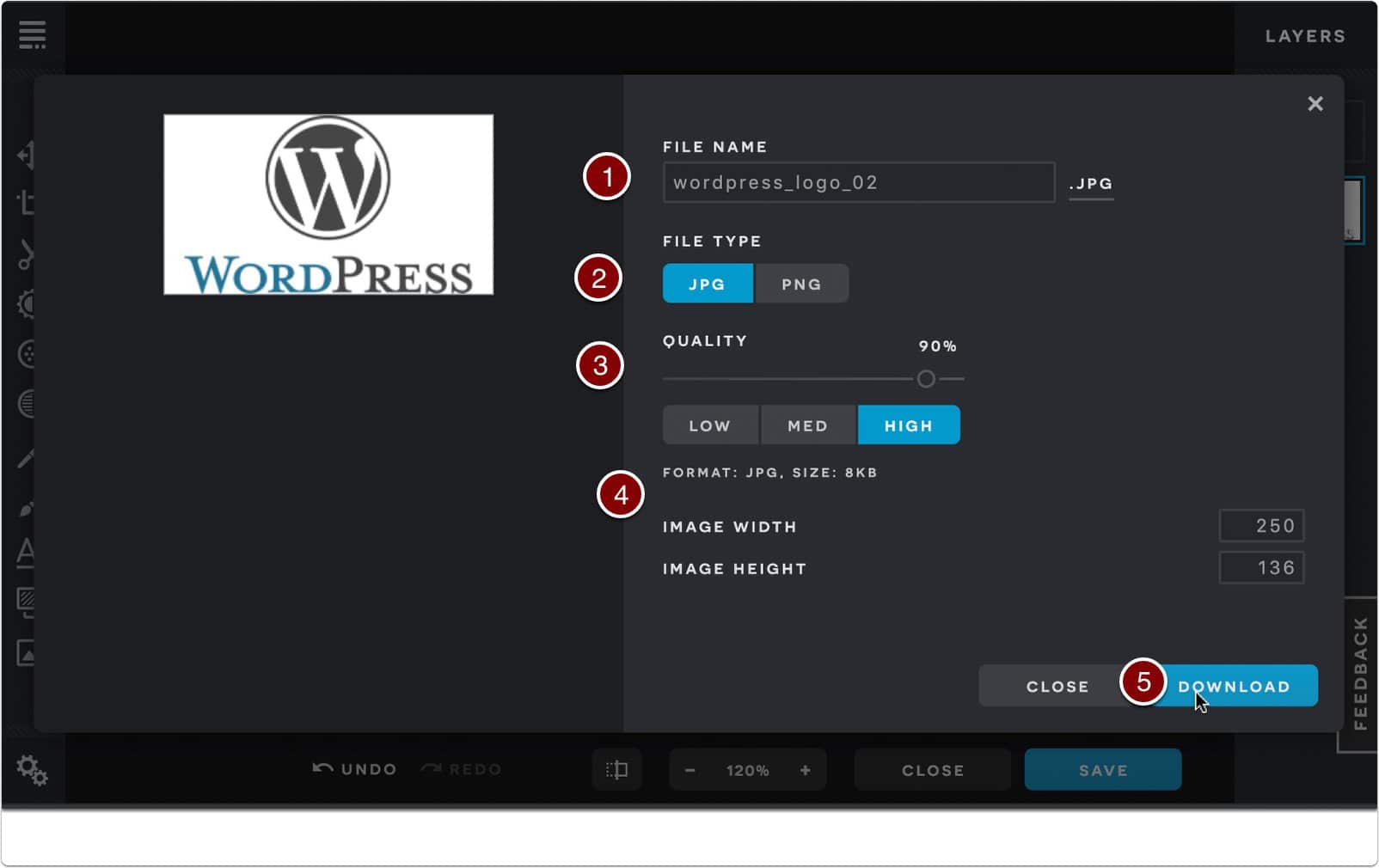Click the WordPress logo preview image
Image resolution: width=1379 pixels, height=868 pixels.
coord(328,205)
